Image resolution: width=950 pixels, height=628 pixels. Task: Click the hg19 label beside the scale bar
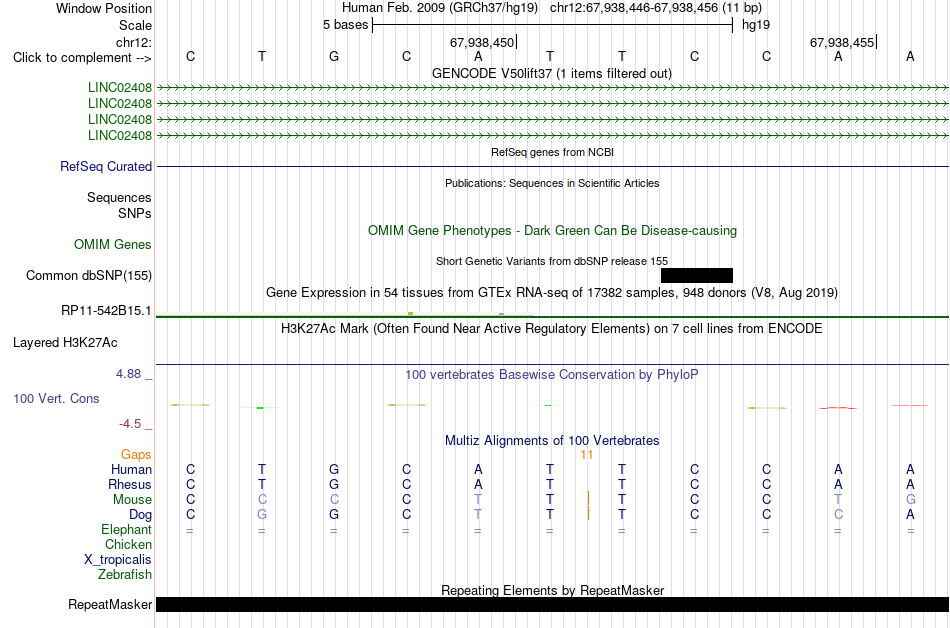(x=756, y=25)
